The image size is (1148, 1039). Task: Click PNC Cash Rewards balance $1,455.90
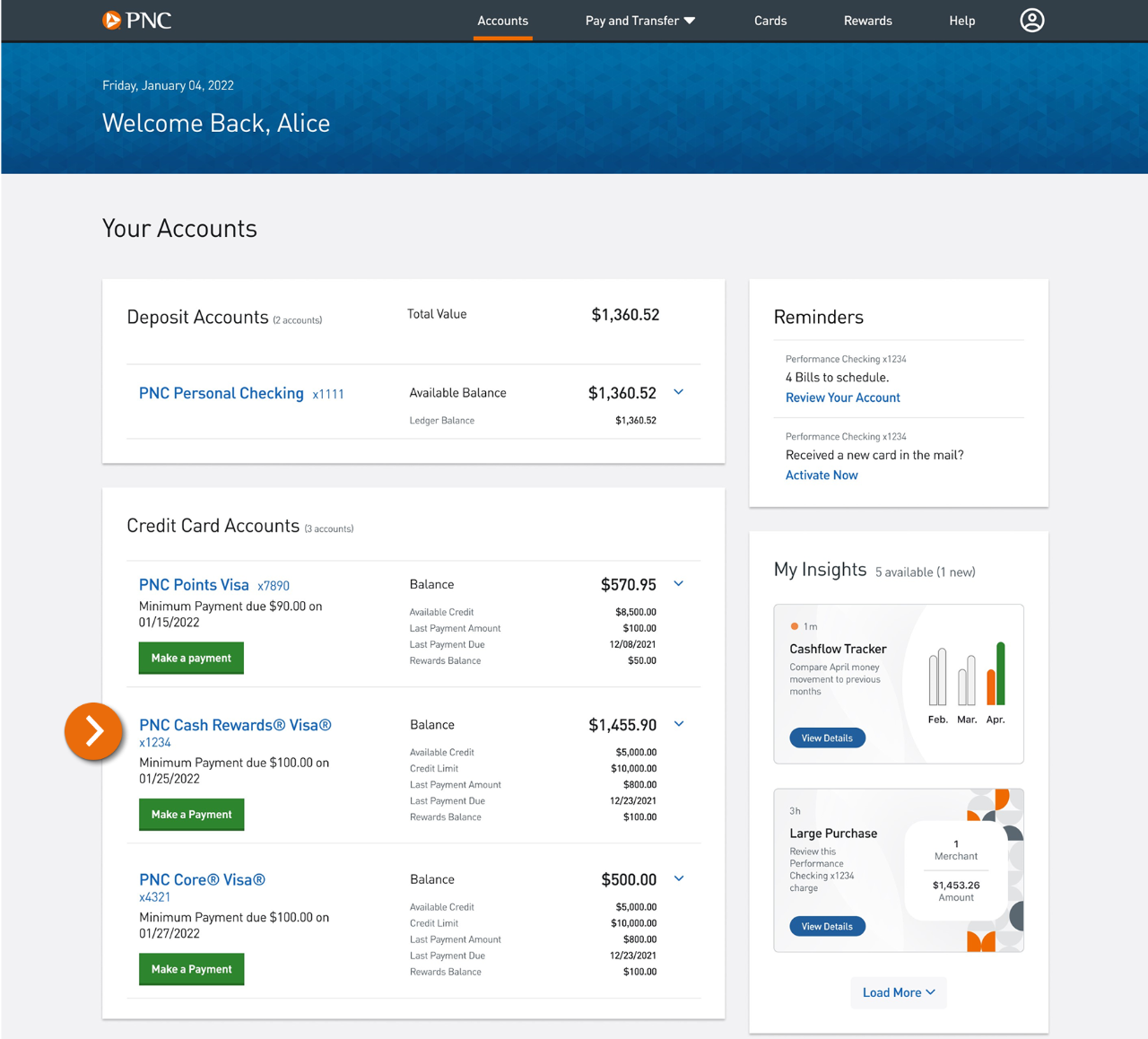click(622, 725)
